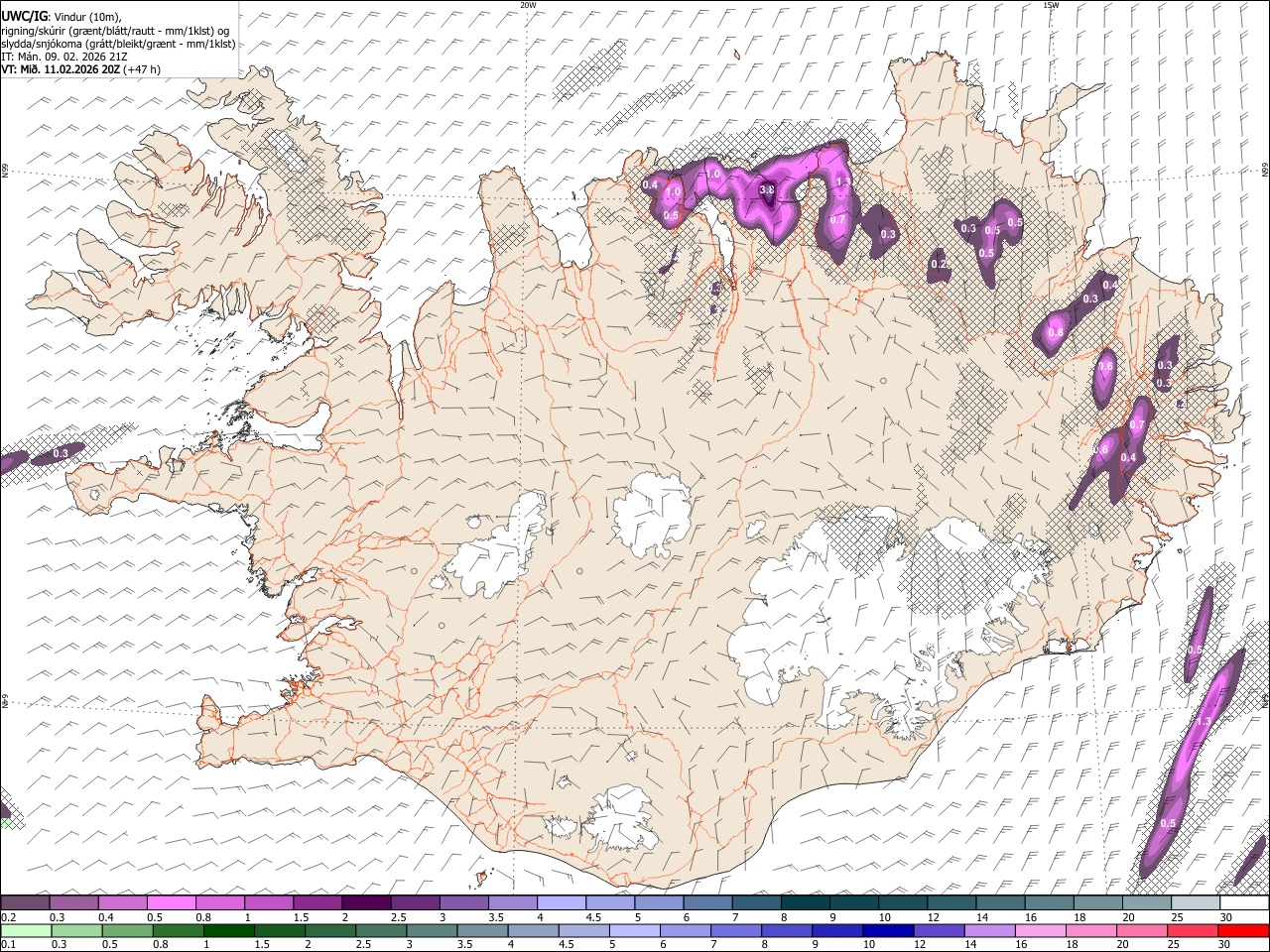1270x952 pixels.
Task: Pick the dark teal swatch starting at 8 in upper scale
Action: 805,902
